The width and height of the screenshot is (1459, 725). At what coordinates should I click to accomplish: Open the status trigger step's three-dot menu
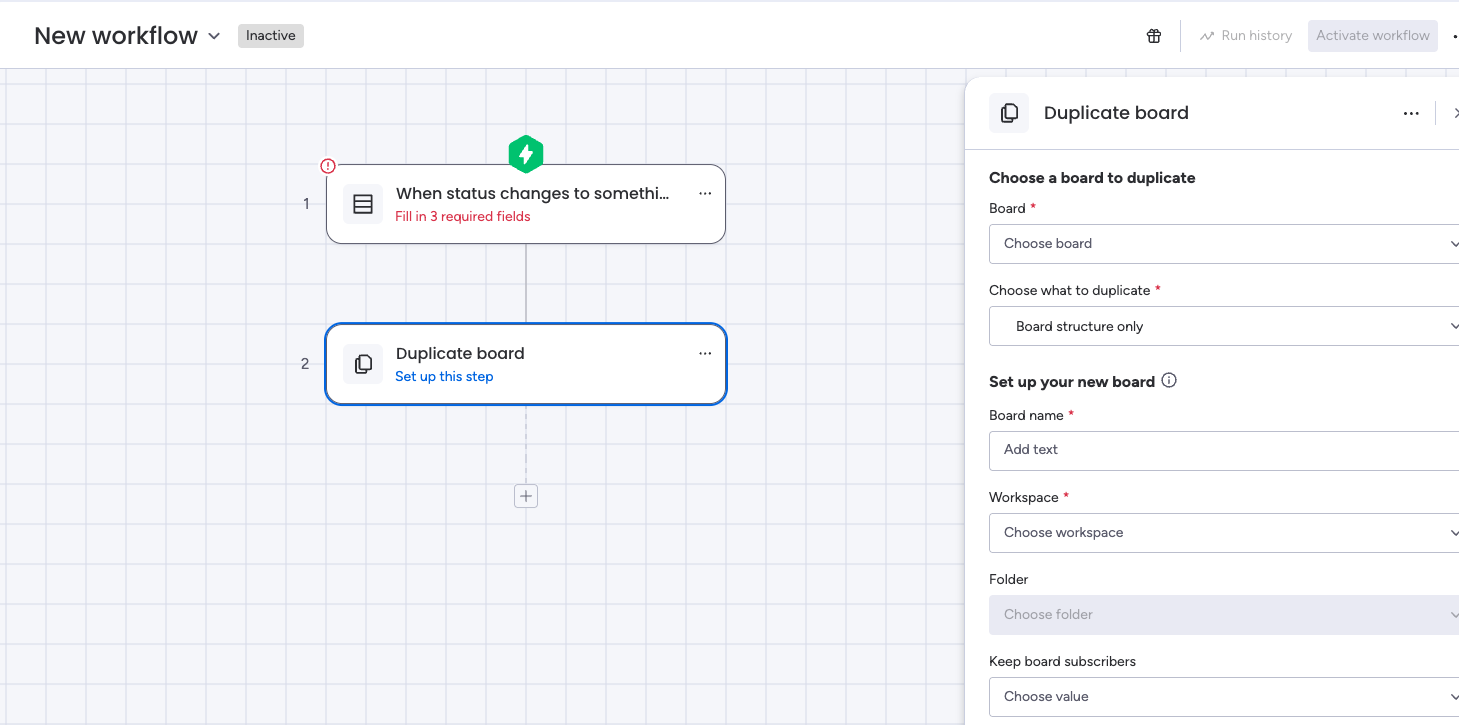[705, 194]
